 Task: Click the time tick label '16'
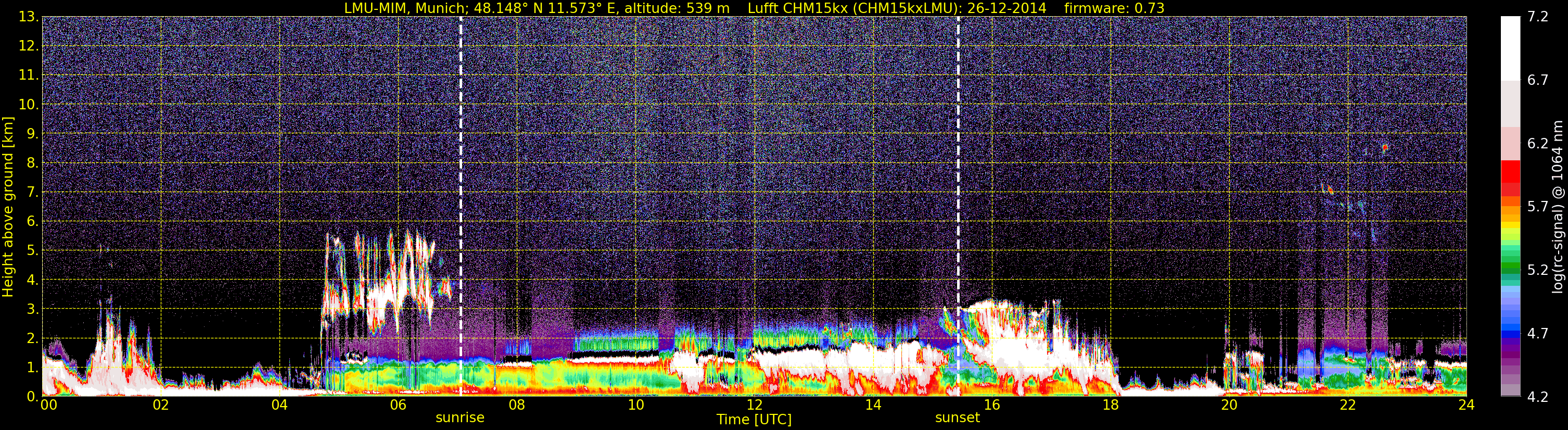tap(991, 405)
